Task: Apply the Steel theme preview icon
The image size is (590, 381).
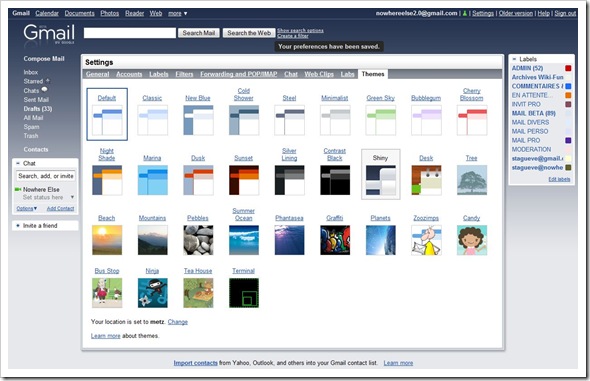Action: [289, 120]
